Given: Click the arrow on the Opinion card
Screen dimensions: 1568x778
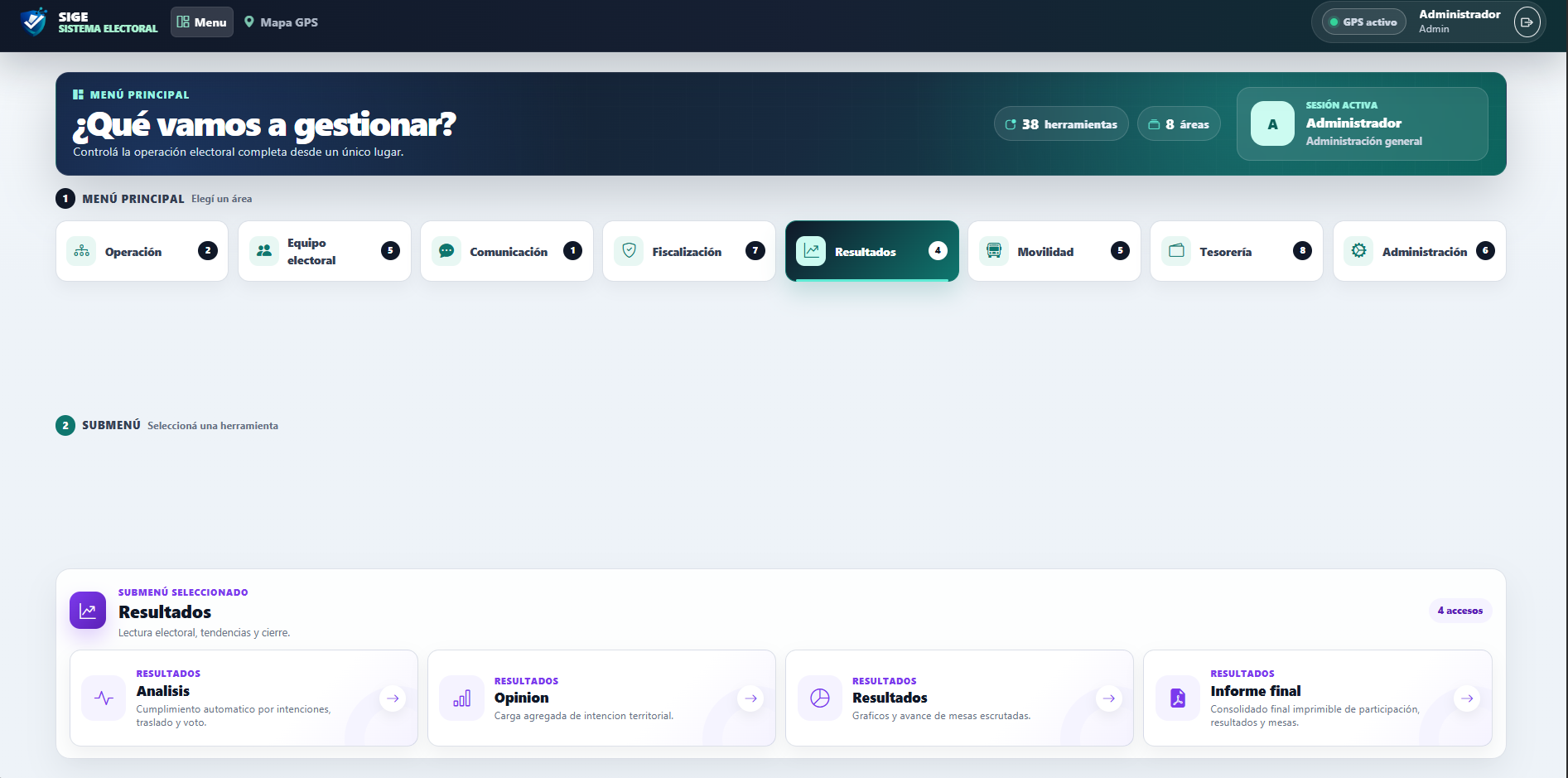Looking at the screenshot, I should [x=750, y=698].
